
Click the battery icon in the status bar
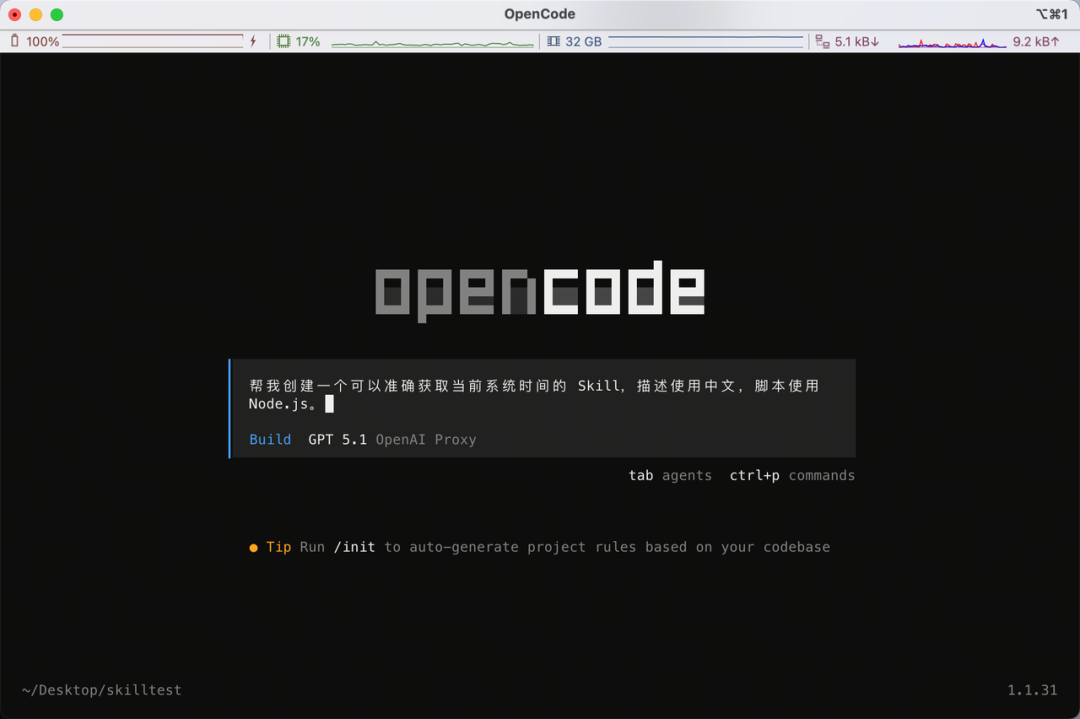(15, 41)
